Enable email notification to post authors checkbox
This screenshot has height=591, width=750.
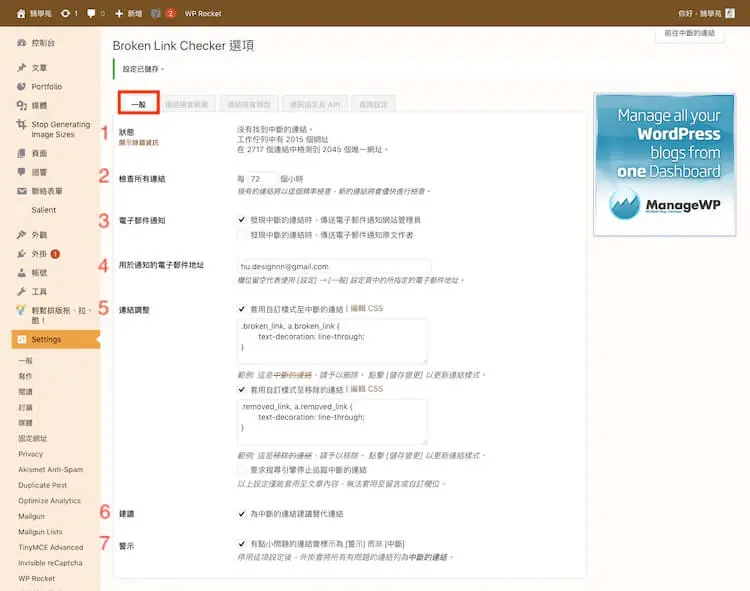coord(242,235)
